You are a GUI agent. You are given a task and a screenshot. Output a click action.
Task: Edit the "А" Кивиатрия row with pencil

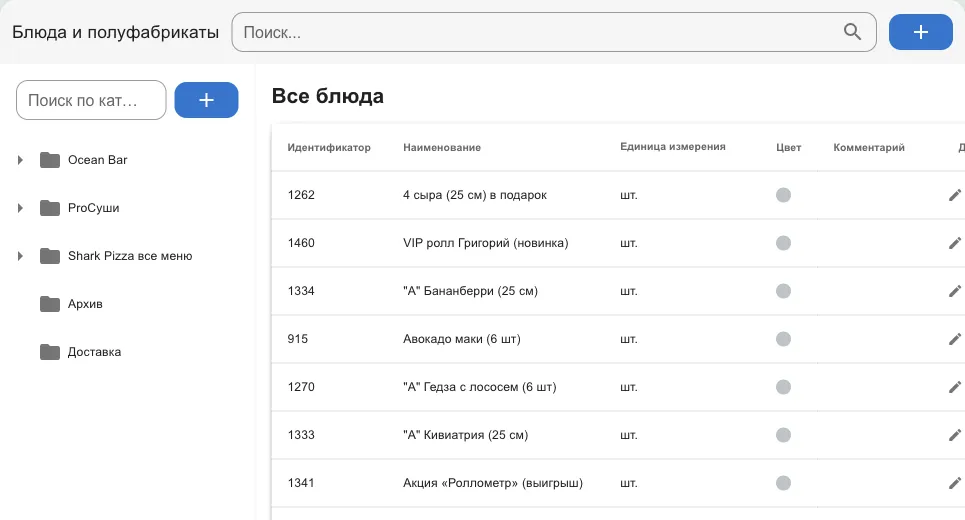(x=955, y=435)
